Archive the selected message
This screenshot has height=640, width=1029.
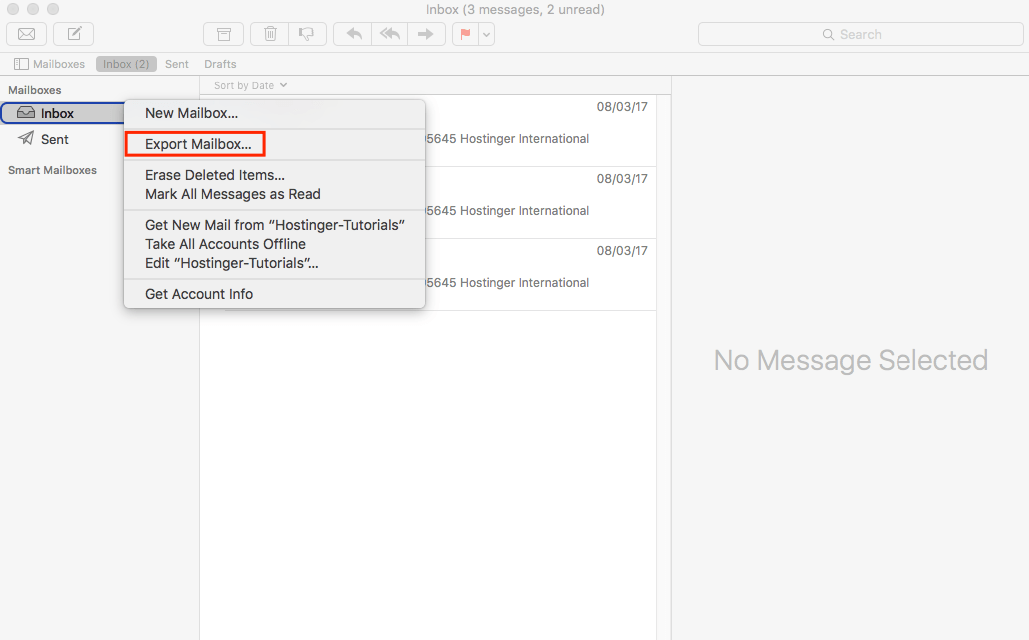[x=223, y=34]
